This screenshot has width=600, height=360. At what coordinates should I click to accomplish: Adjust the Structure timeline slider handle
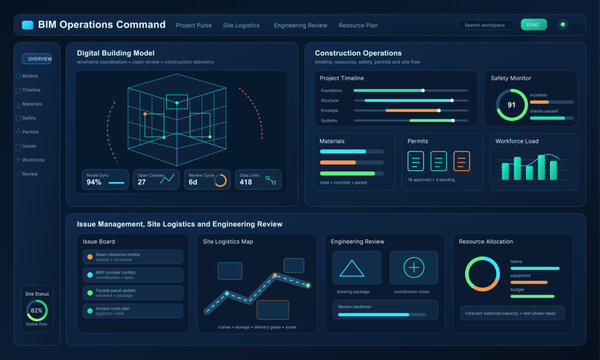click(x=452, y=101)
